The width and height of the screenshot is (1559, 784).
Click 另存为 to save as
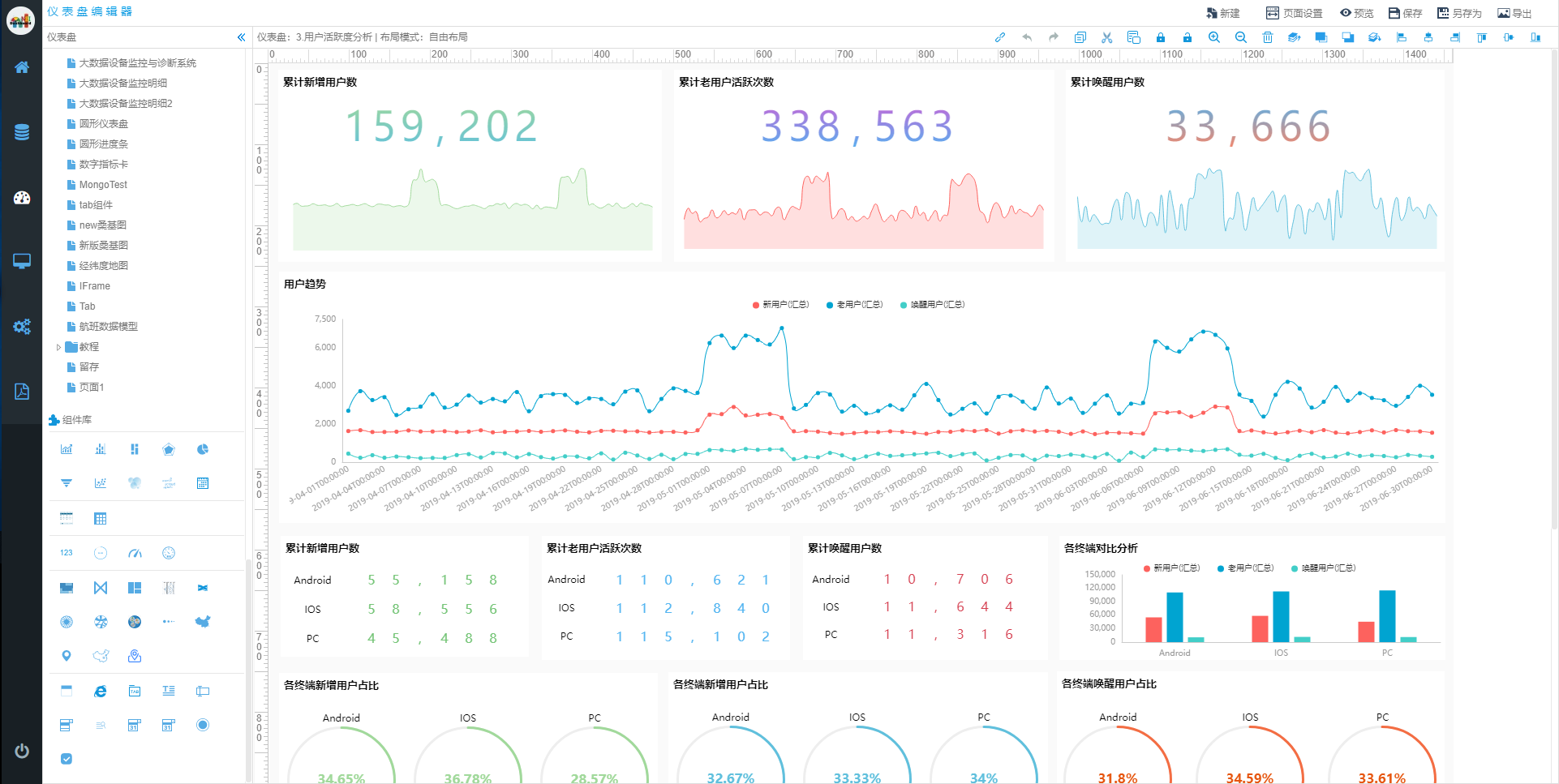(1458, 13)
